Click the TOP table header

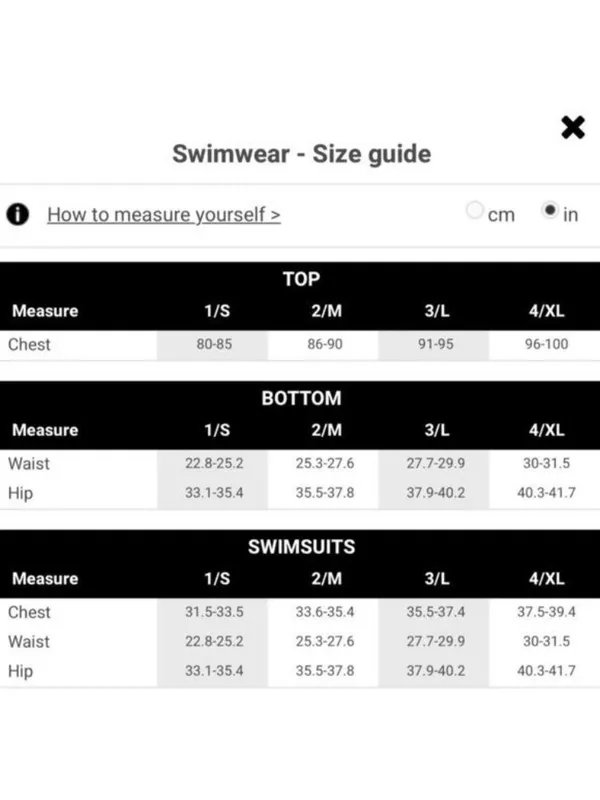[x=302, y=279]
